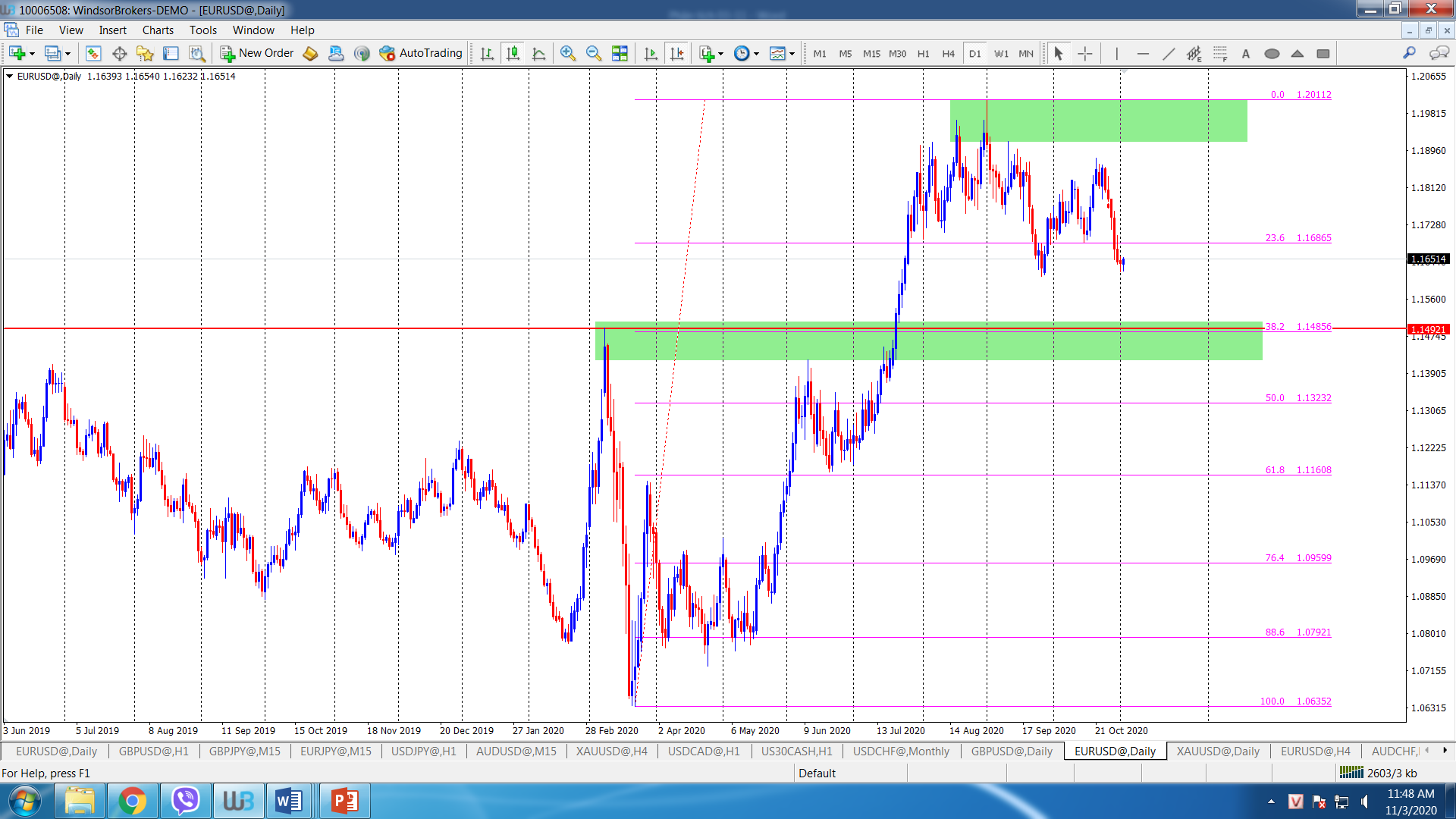Viewport: 1456px width, 819px height.
Task: Select the Horizontal Line drawing tool
Action: click(1143, 53)
